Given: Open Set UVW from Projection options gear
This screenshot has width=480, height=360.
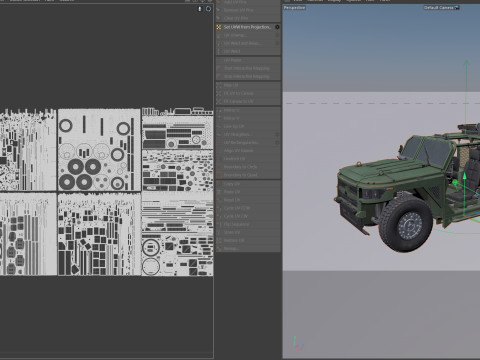Looking at the screenshot, I should tap(277, 27).
